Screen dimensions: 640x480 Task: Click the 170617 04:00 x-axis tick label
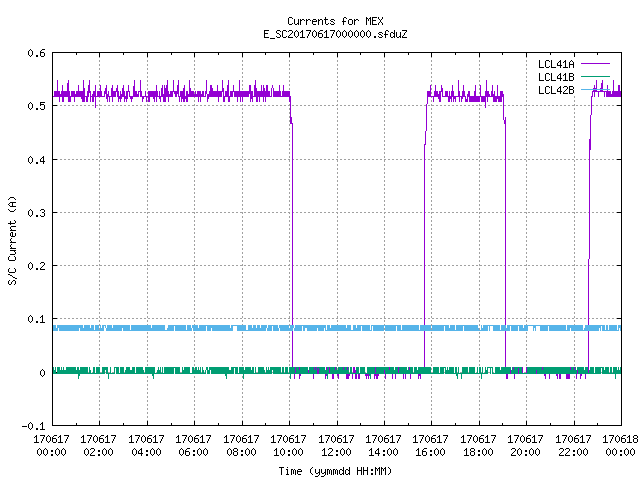coord(146,446)
